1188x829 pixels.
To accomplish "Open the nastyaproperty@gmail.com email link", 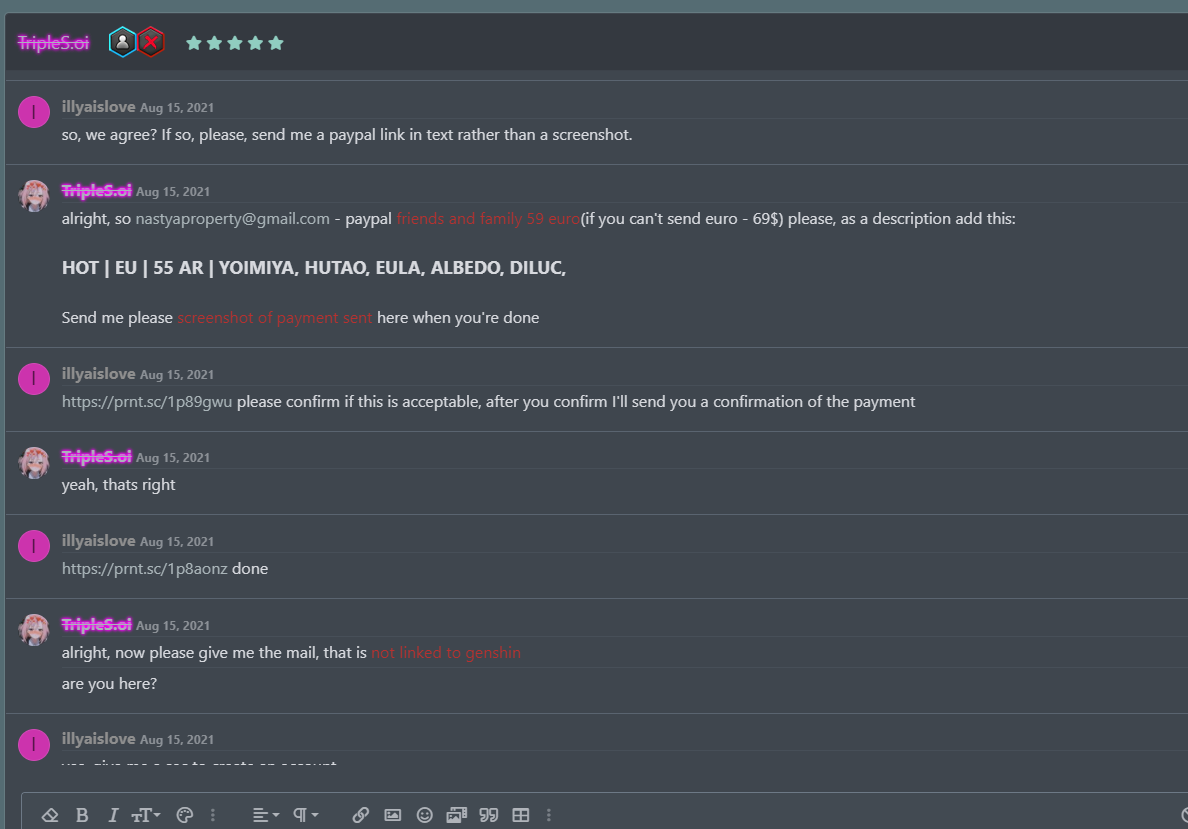I will pos(233,219).
